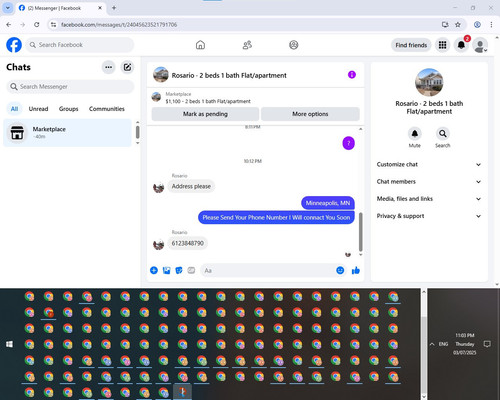Open taskbar clock showing 11:03 PM
500x400 pixels.
click(x=465, y=344)
